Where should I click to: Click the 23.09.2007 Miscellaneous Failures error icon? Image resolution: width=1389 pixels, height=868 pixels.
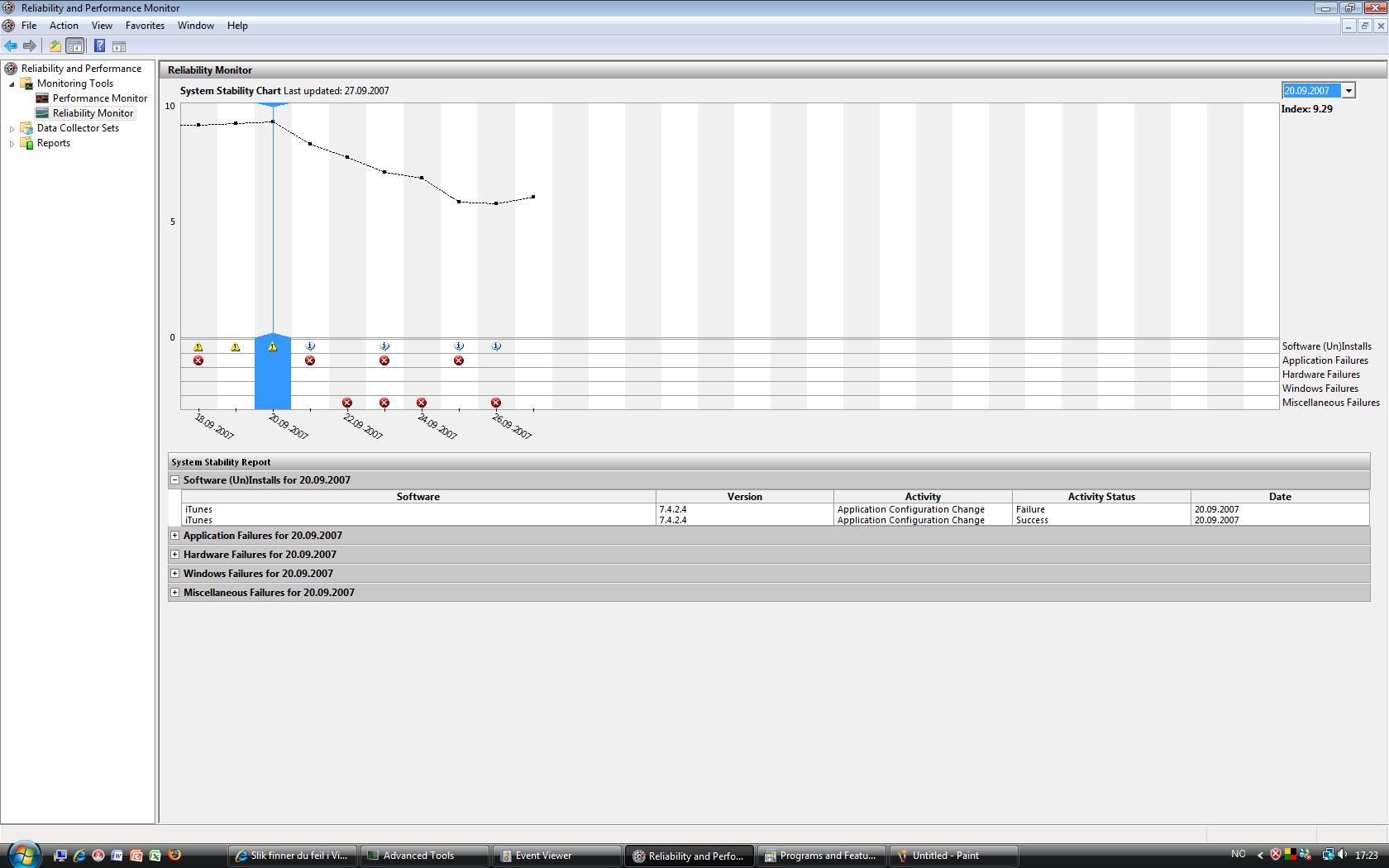pos(384,403)
